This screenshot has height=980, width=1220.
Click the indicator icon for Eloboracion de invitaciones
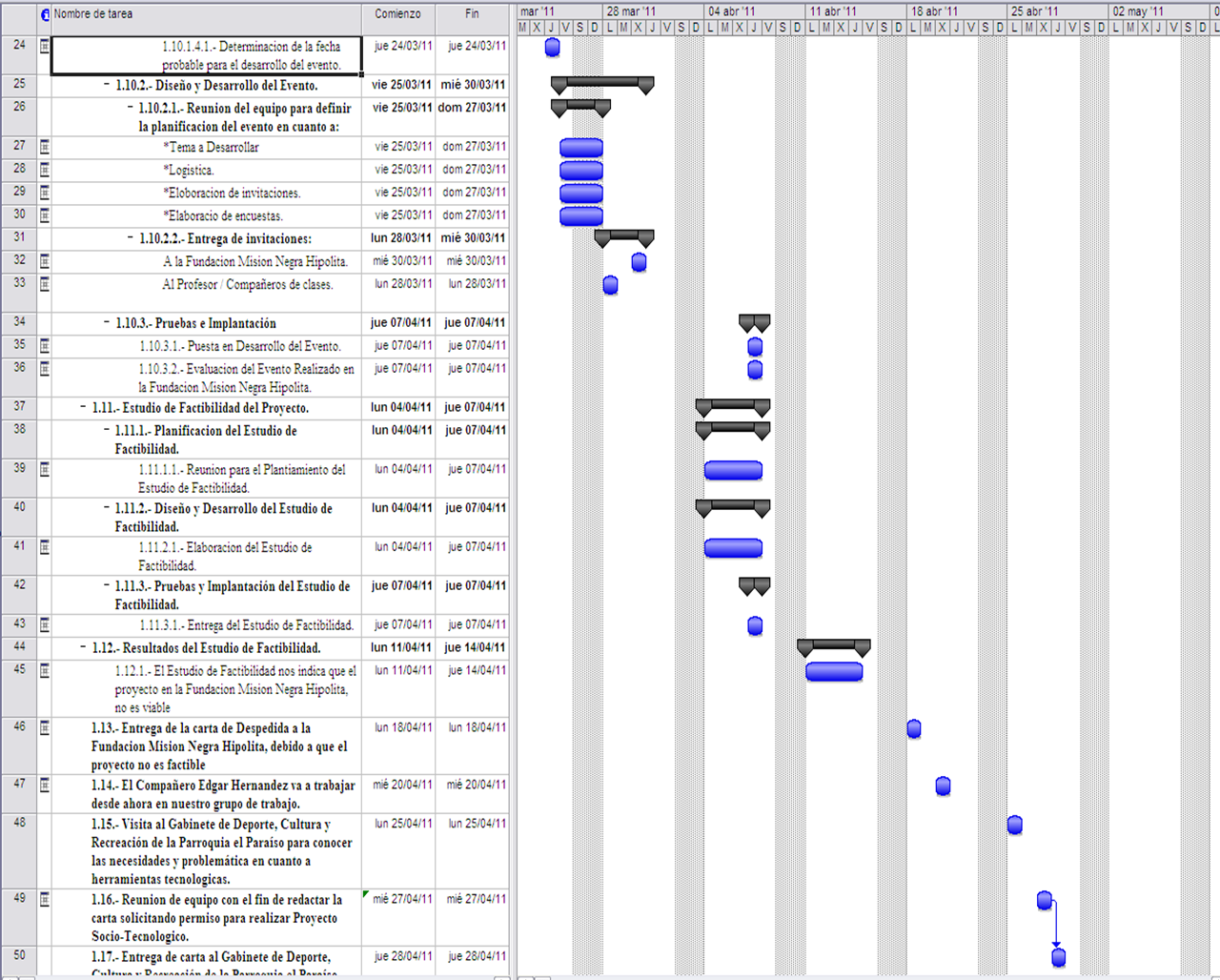click(44, 193)
